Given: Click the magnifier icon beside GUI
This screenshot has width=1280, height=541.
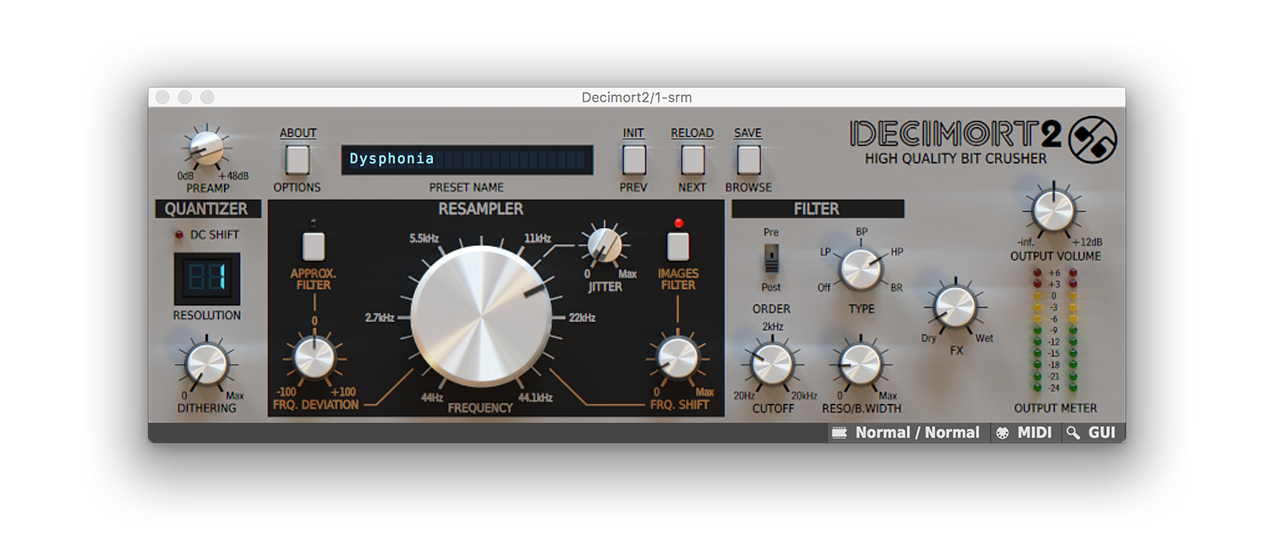Looking at the screenshot, I should click(x=1073, y=433).
